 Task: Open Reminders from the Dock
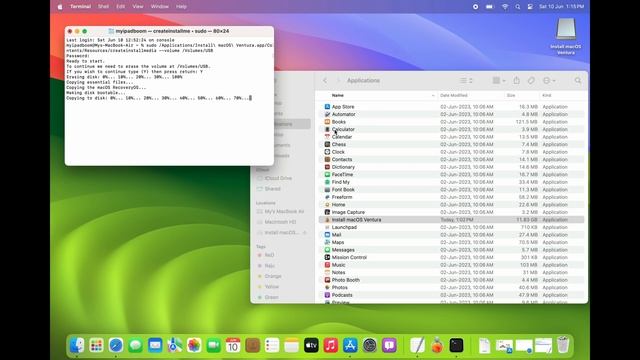[x=272, y=345]
